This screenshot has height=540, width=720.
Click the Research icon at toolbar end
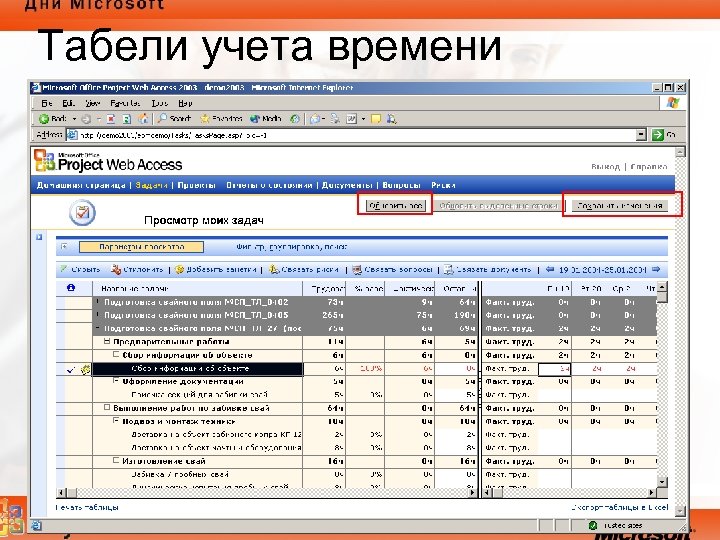[x=391, y=119]
